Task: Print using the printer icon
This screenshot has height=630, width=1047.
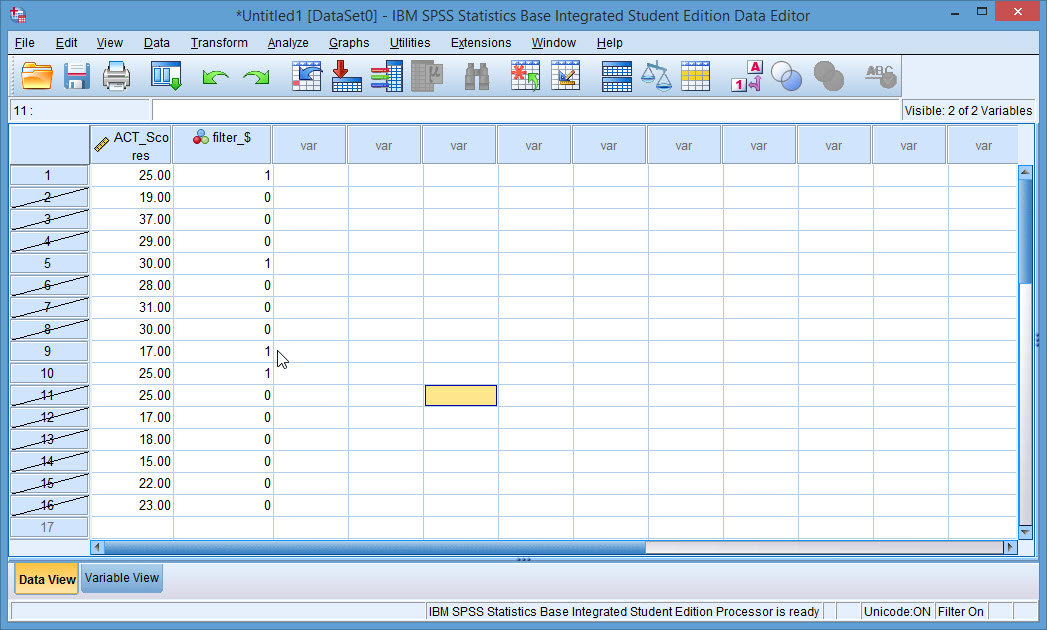Action: click(x=116, y=76)
